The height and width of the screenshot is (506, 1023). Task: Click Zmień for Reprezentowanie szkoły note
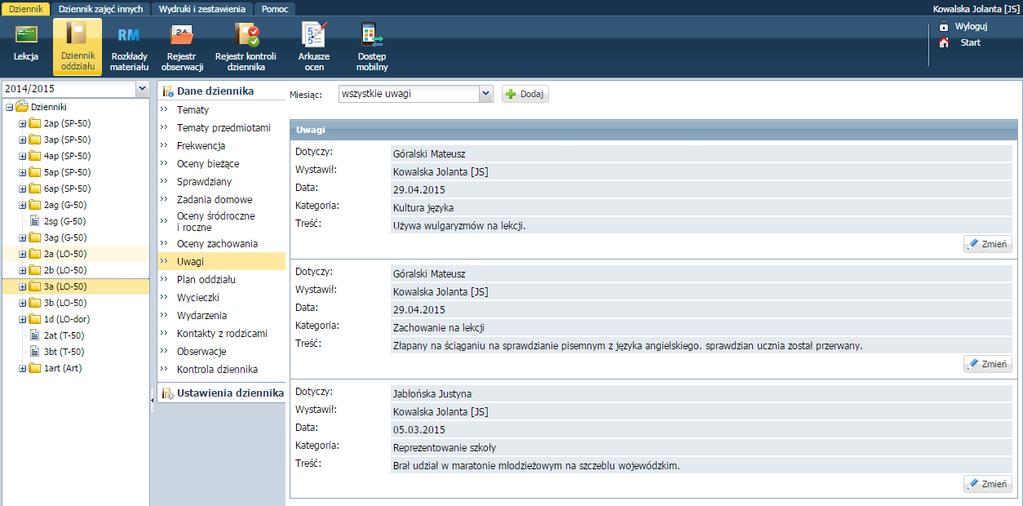pos(988,484)
